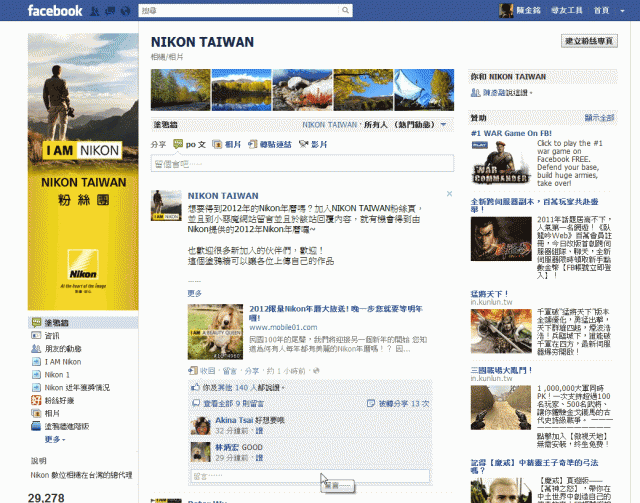Click the facebook logo
This screenshot has height=503, width=640.
(55, 11)
